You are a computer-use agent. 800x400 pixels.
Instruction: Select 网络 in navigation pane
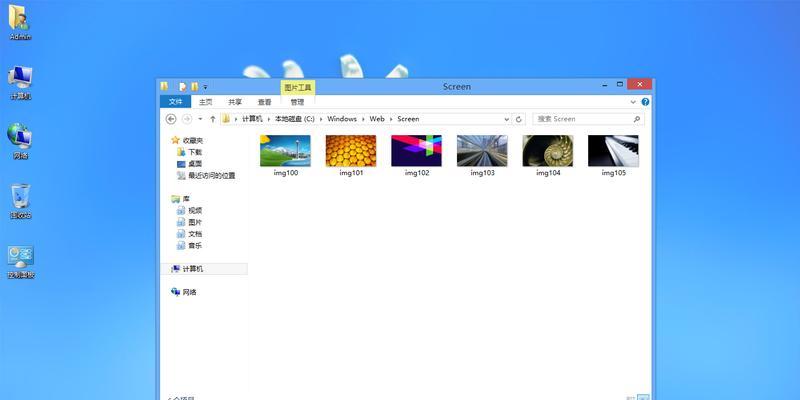184,292
